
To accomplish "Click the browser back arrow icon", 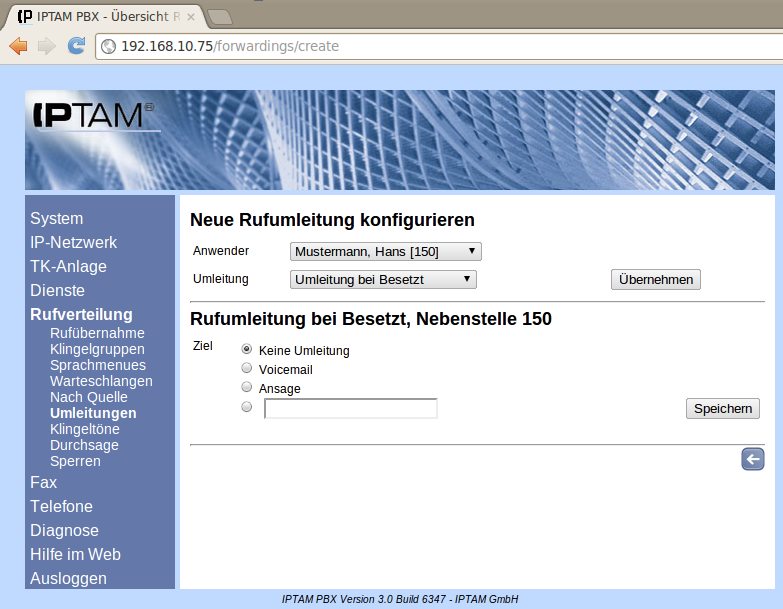I will coord(18,46).
